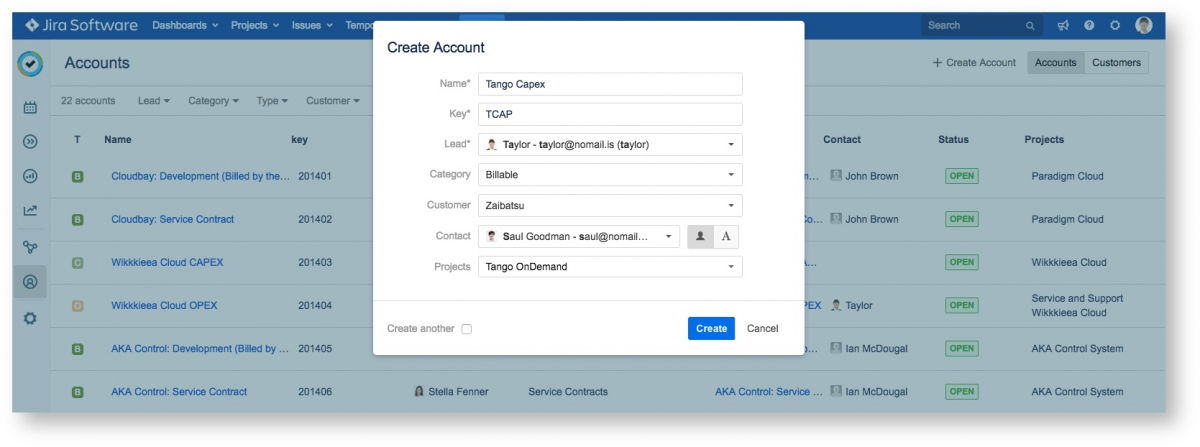Expand the Projects dropdown showing Tango OnDemand

[610, 267]
